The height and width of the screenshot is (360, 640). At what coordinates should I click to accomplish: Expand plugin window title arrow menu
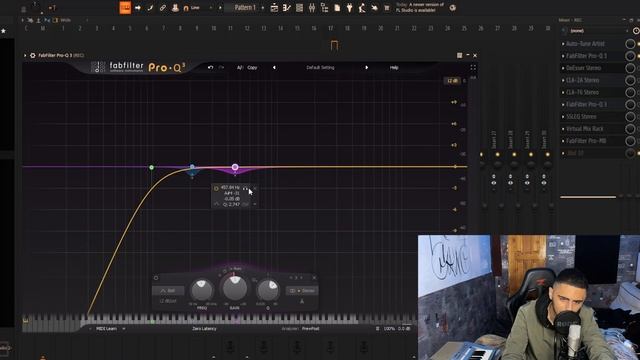click(x=25, y=55)
